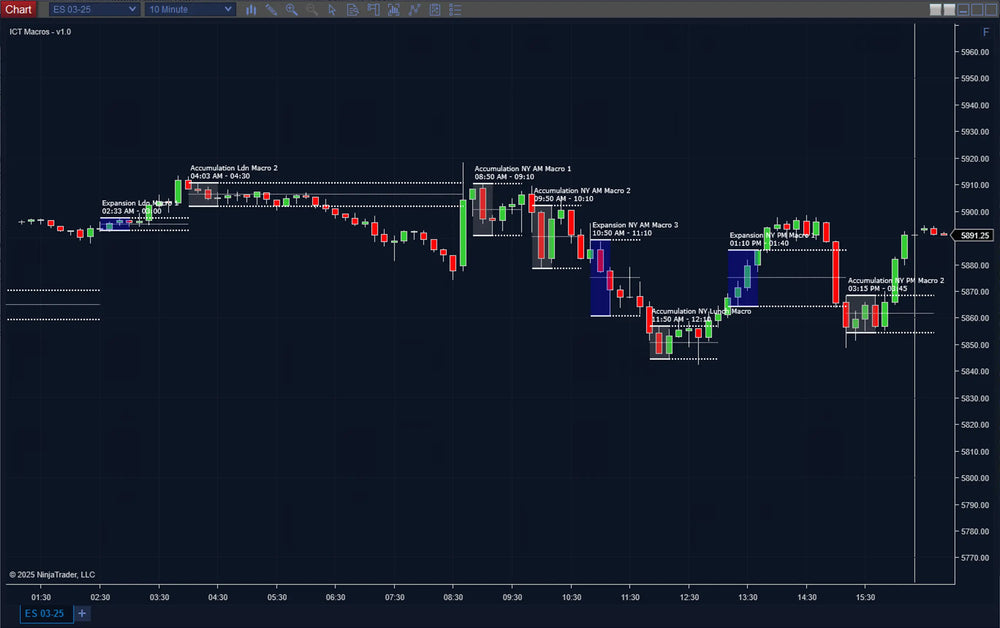
Task: Open the bar type chart style icon
Action: 250,9
